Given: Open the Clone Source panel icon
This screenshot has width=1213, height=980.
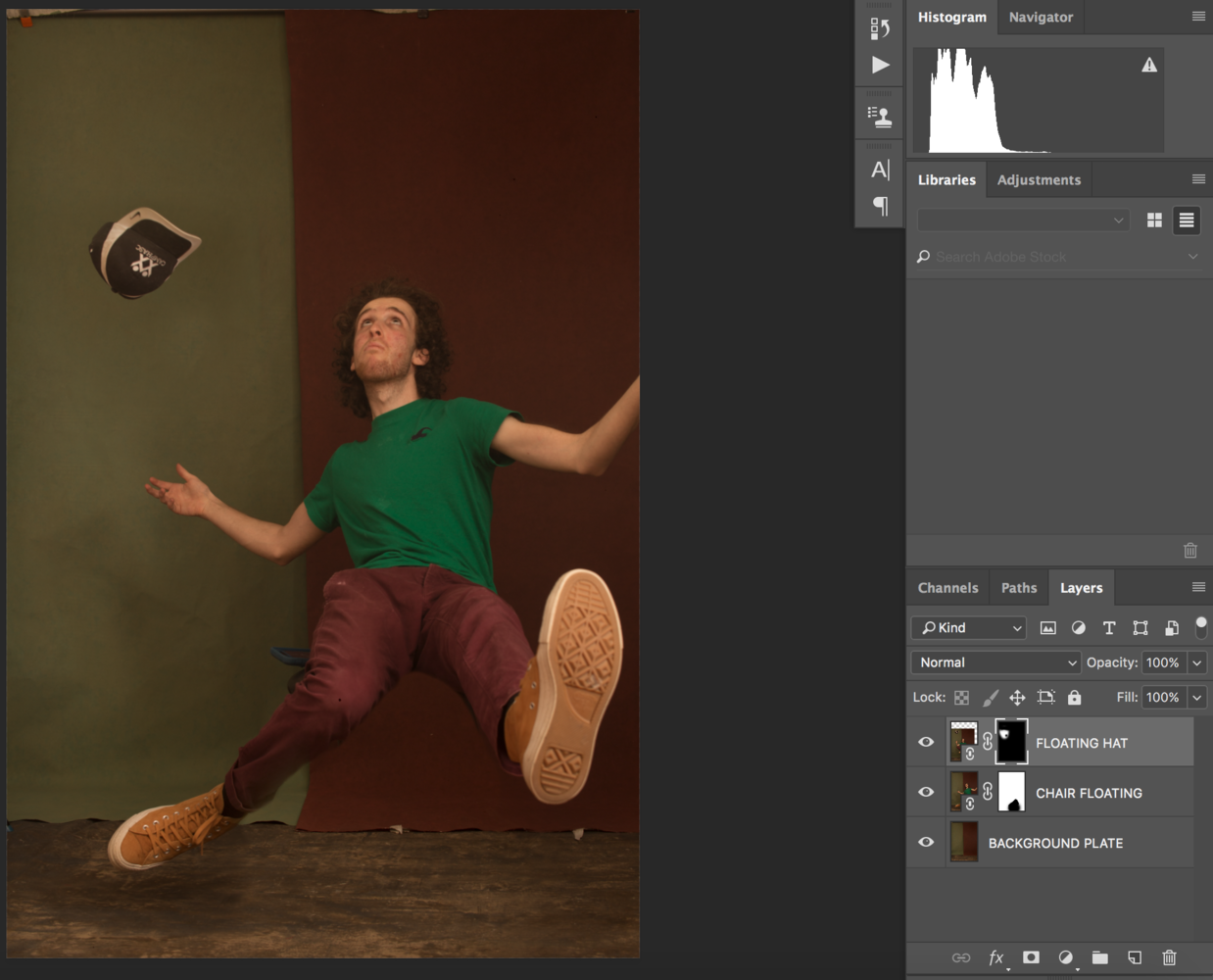Looking at the screenshot, I should click(x=879, y=113).
